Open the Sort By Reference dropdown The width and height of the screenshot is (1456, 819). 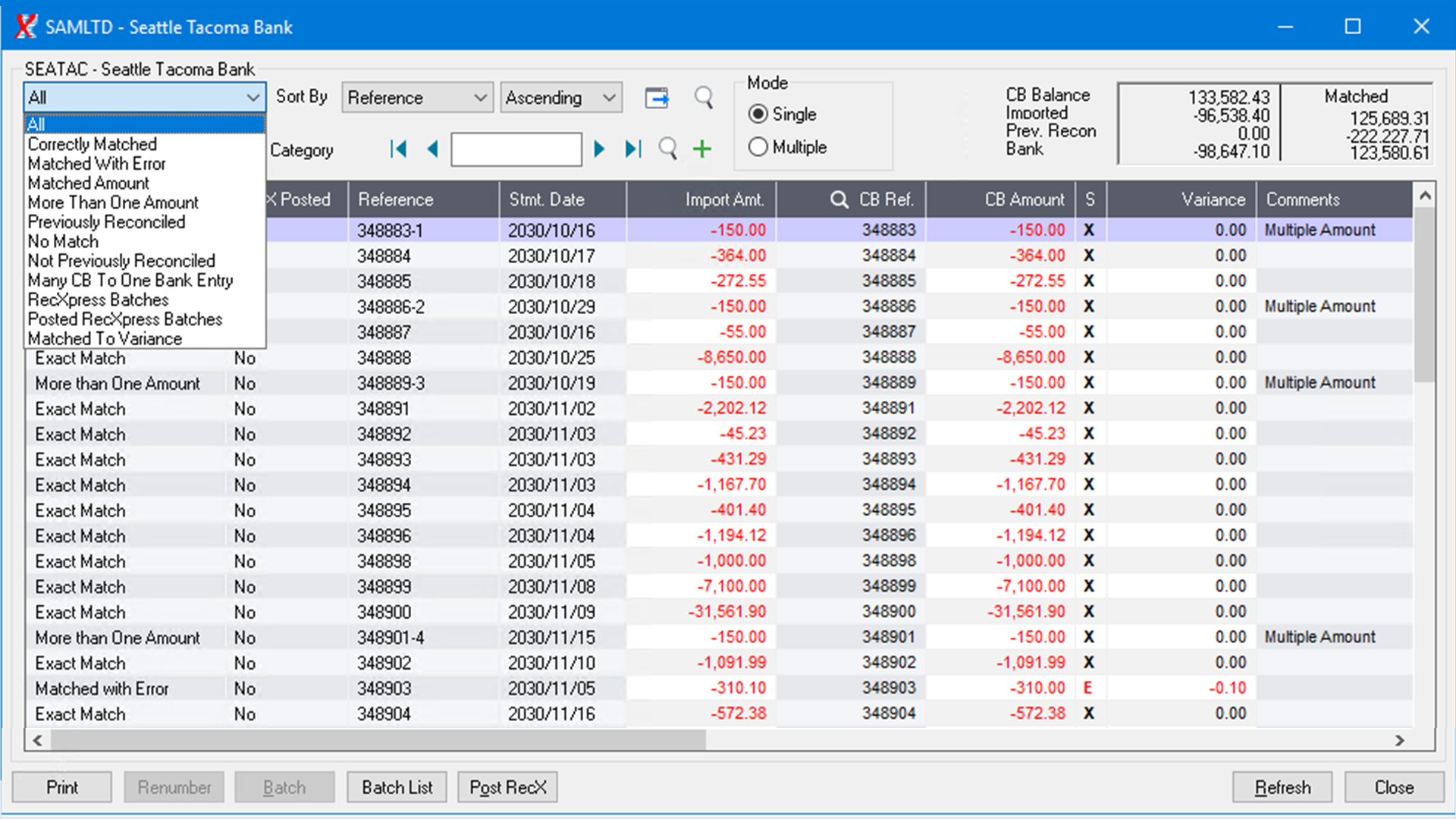click(416, 97)
